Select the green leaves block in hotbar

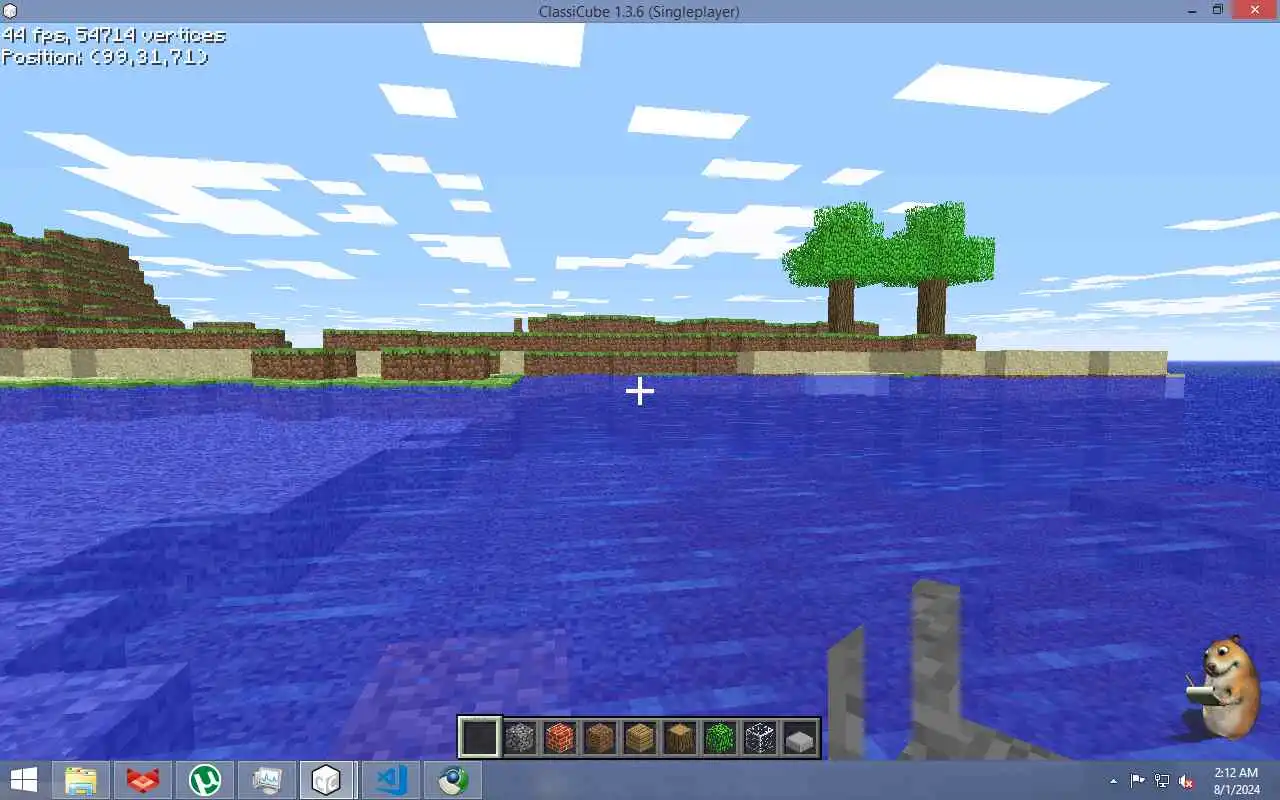[720, 739]
